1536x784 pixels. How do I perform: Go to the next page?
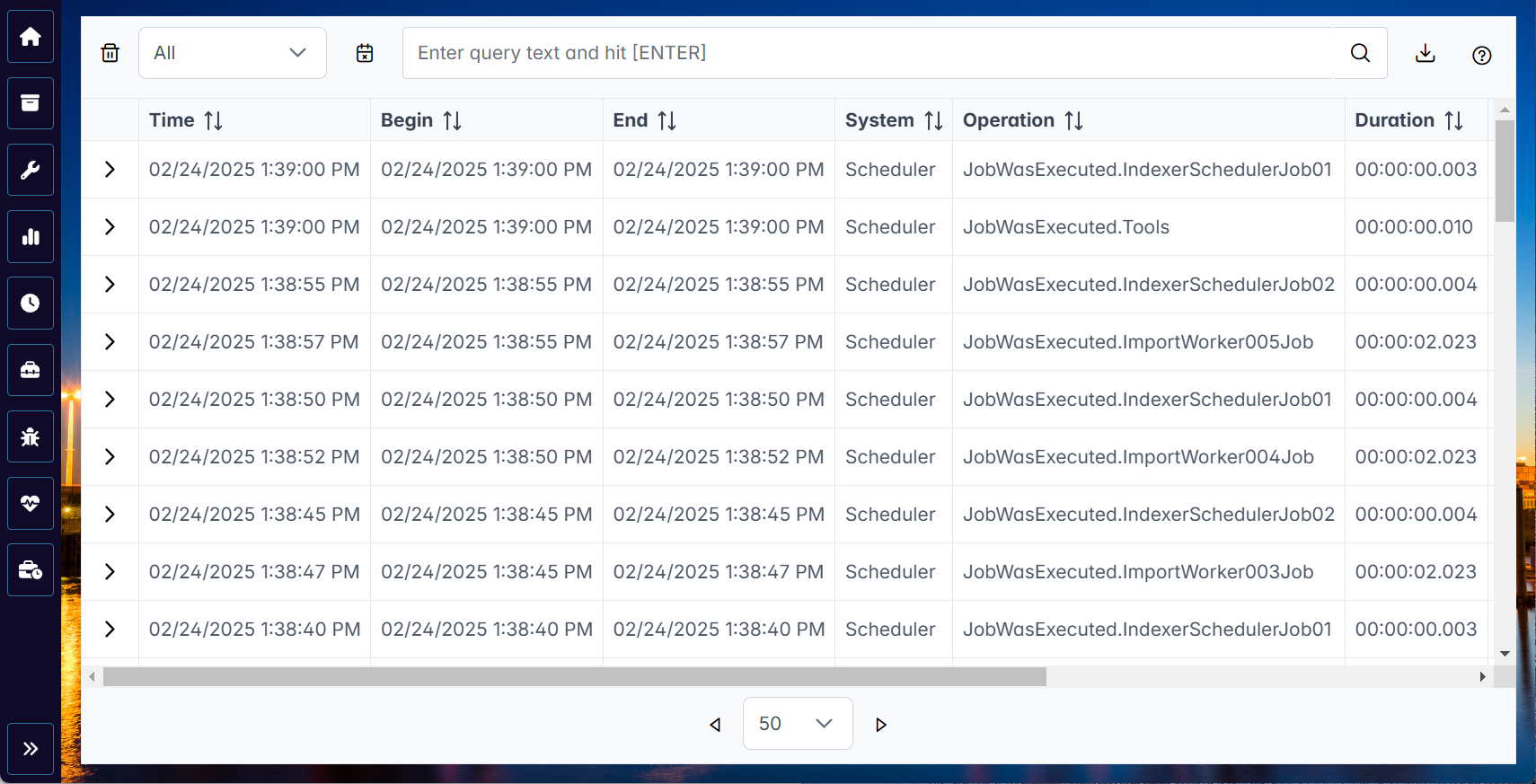pos(881,725)
